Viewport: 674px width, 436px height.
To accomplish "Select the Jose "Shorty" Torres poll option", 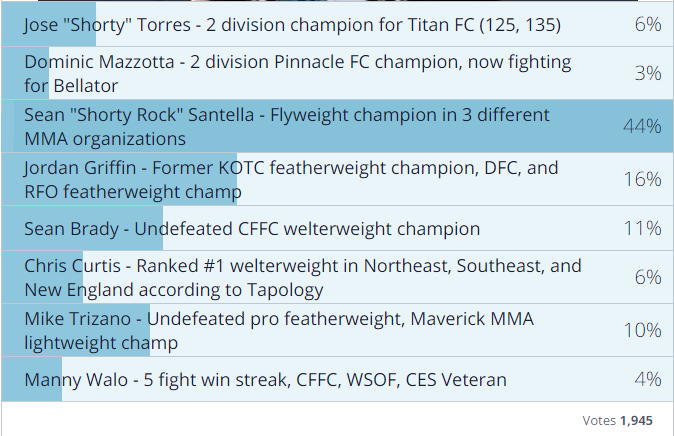I will click(x=337, y=24).
